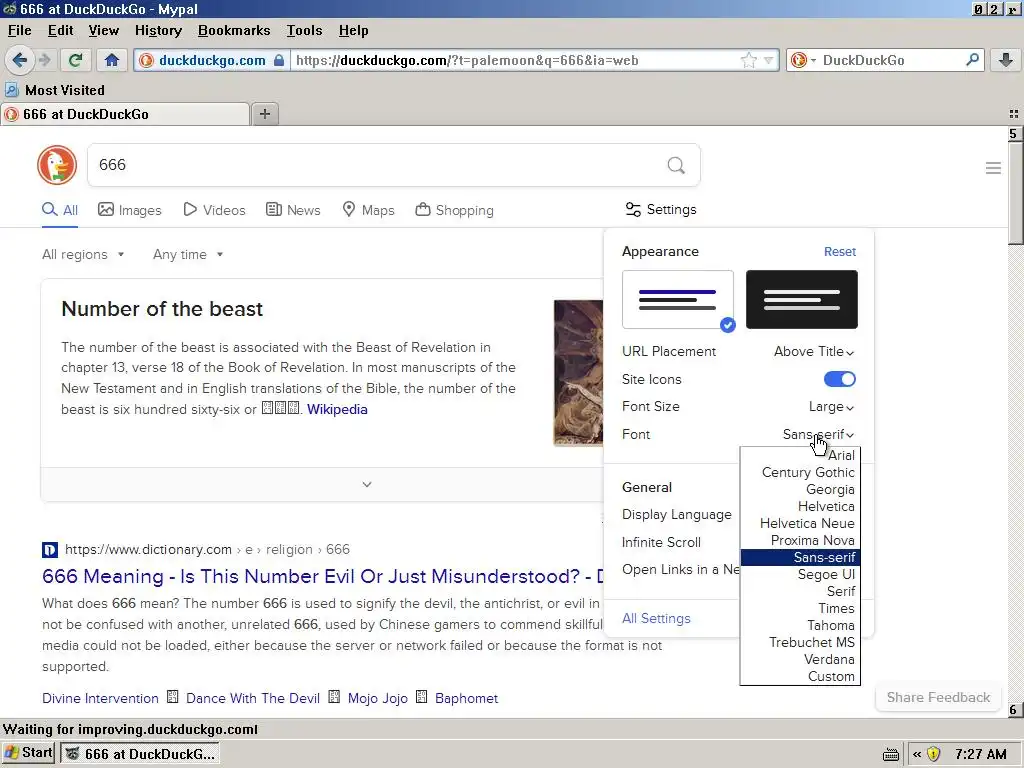Click the forward navigation arrow
Viewport: 1024px width, 768px height.
coord(44,60)
